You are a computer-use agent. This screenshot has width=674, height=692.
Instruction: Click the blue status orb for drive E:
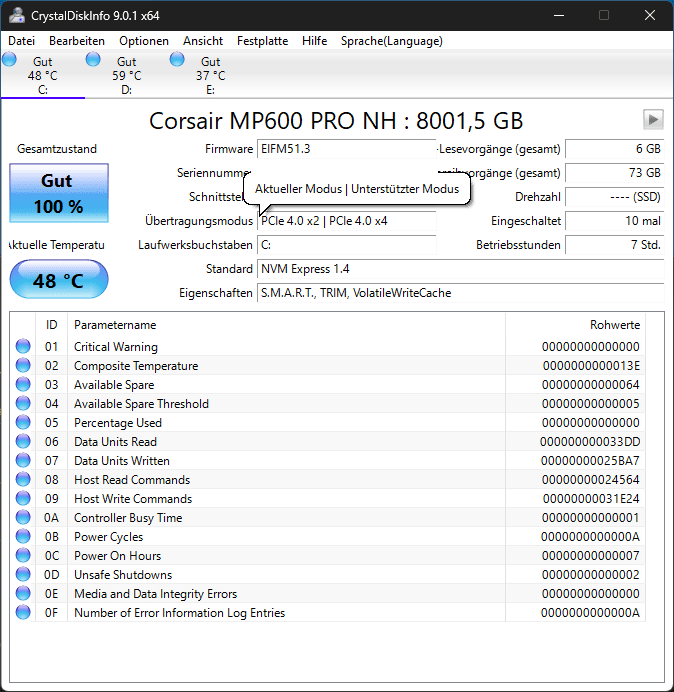coord(177,59)
